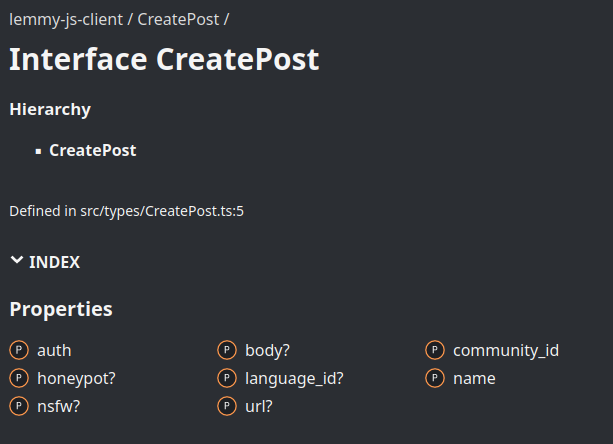613x444 pixels.
Task: Open the nsfw? property link
Action: tap(59, 407)
